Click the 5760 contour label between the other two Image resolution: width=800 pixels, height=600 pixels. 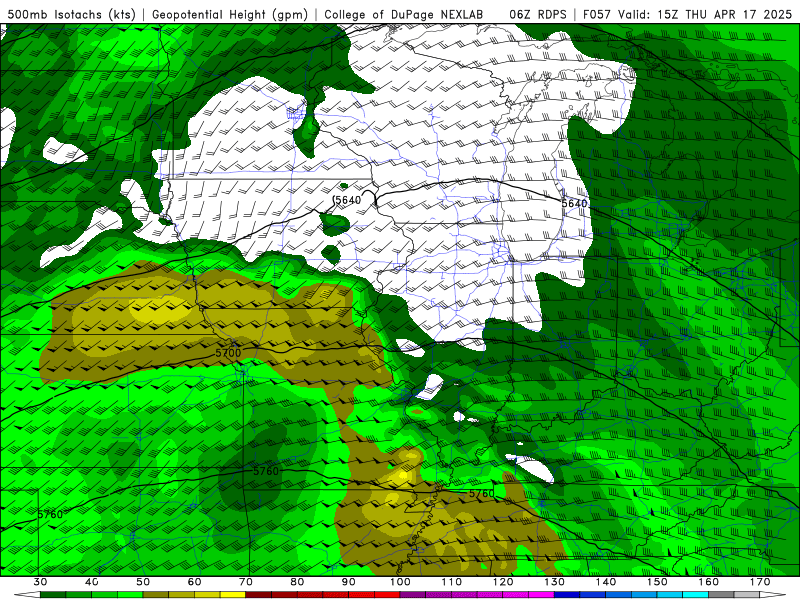pyautogui.click(x=266, y=471)
